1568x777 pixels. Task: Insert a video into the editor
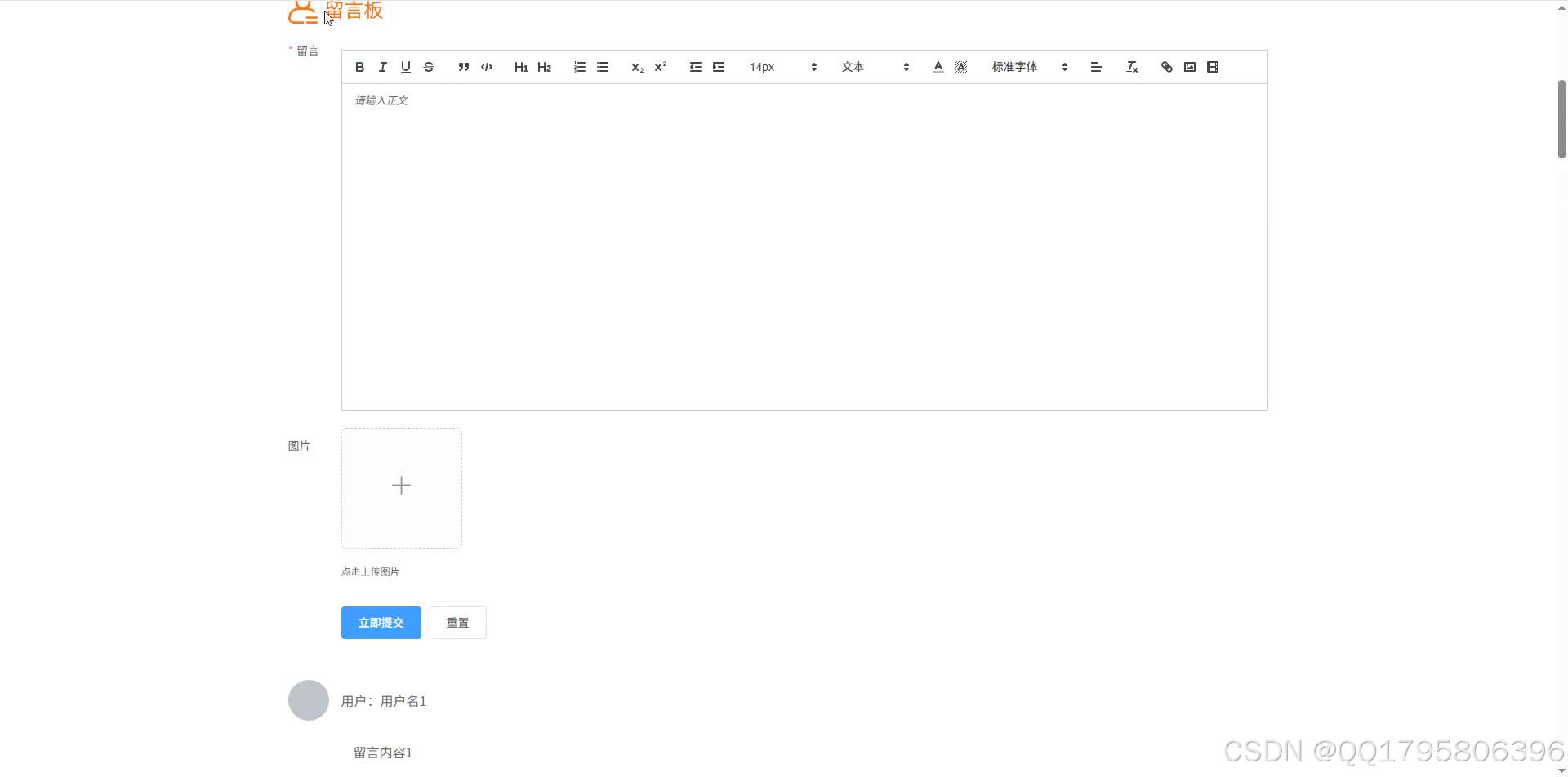(x=1212, y=67)
